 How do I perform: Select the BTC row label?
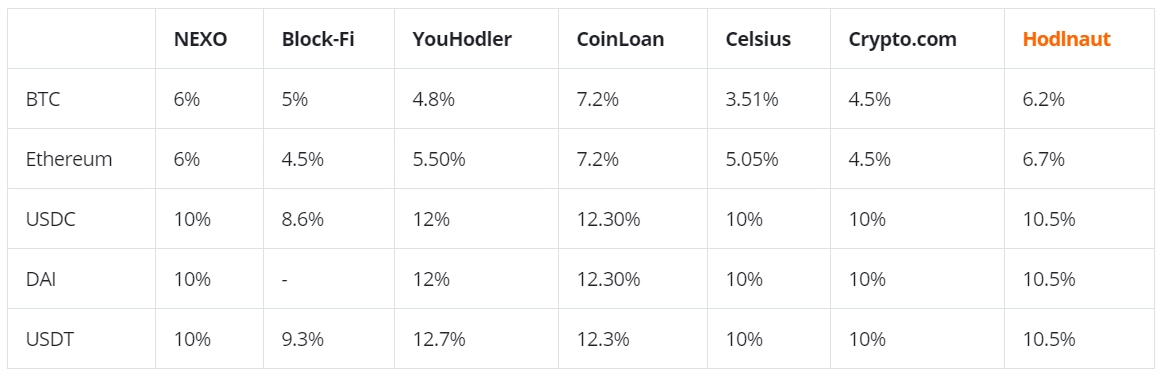coord(42,99)
